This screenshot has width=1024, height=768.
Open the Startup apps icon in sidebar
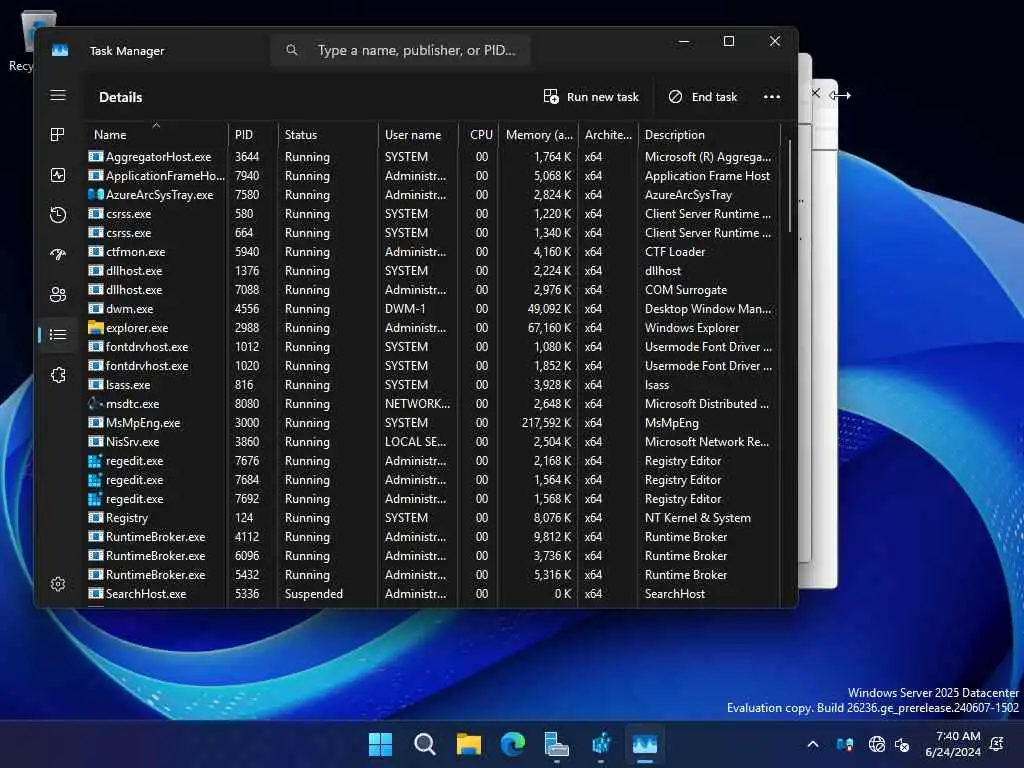click(x=58, y=255)
